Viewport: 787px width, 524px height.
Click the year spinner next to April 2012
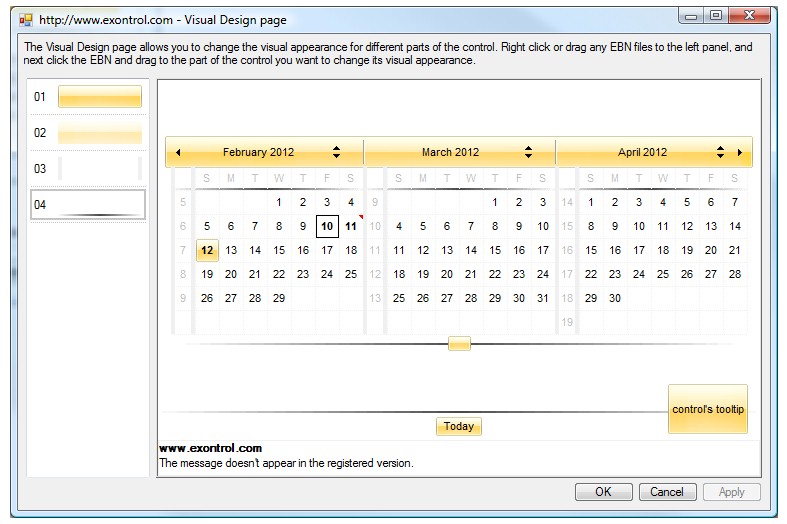(720, 153)
